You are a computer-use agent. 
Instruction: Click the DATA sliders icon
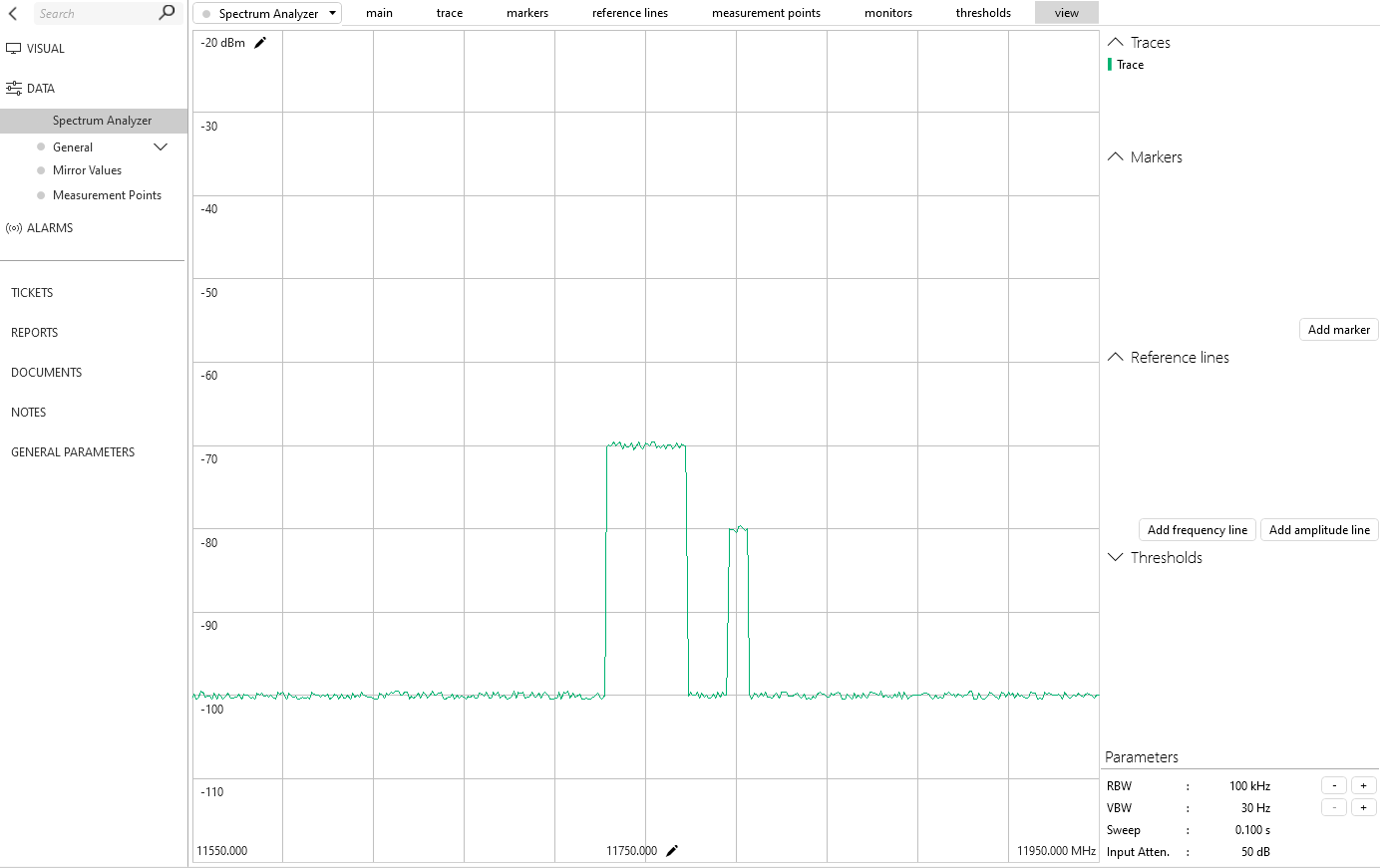point(14,88)
